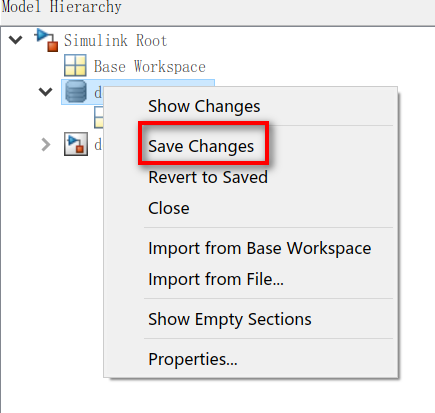Click the Model Hierarchy panel header

coord(62,7)
